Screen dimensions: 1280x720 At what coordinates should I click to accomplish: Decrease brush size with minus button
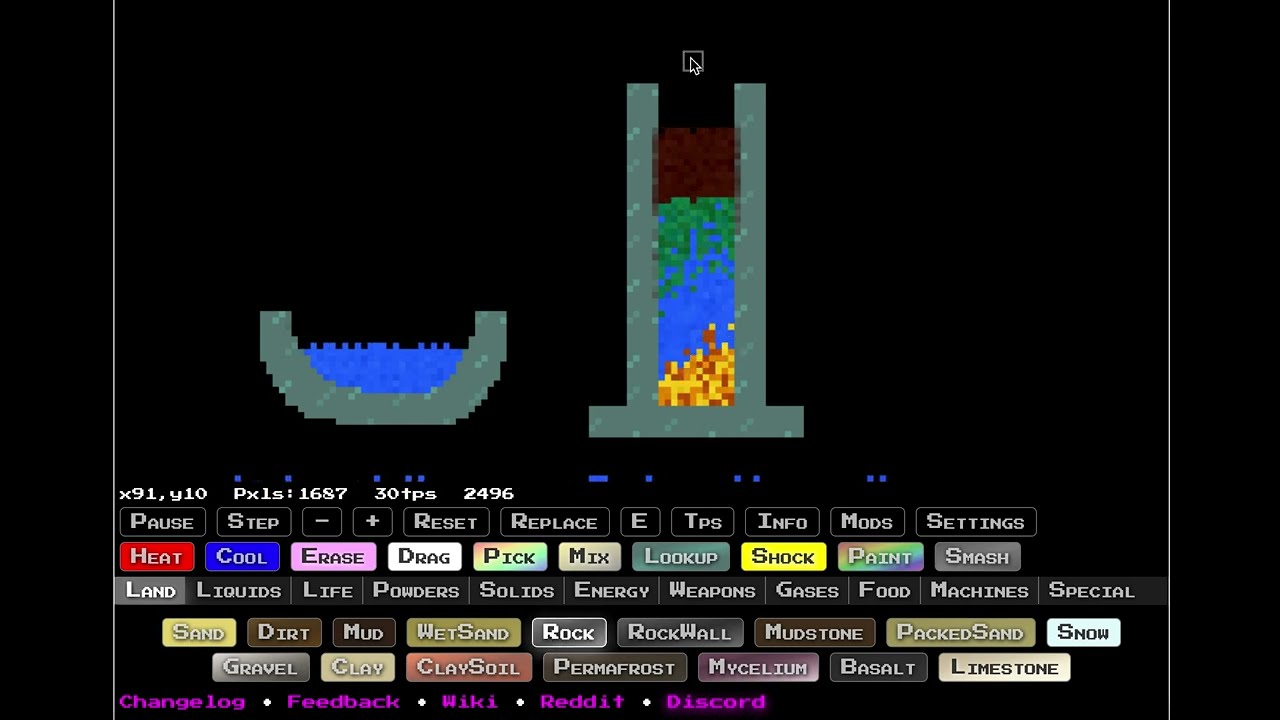point(322,522)
